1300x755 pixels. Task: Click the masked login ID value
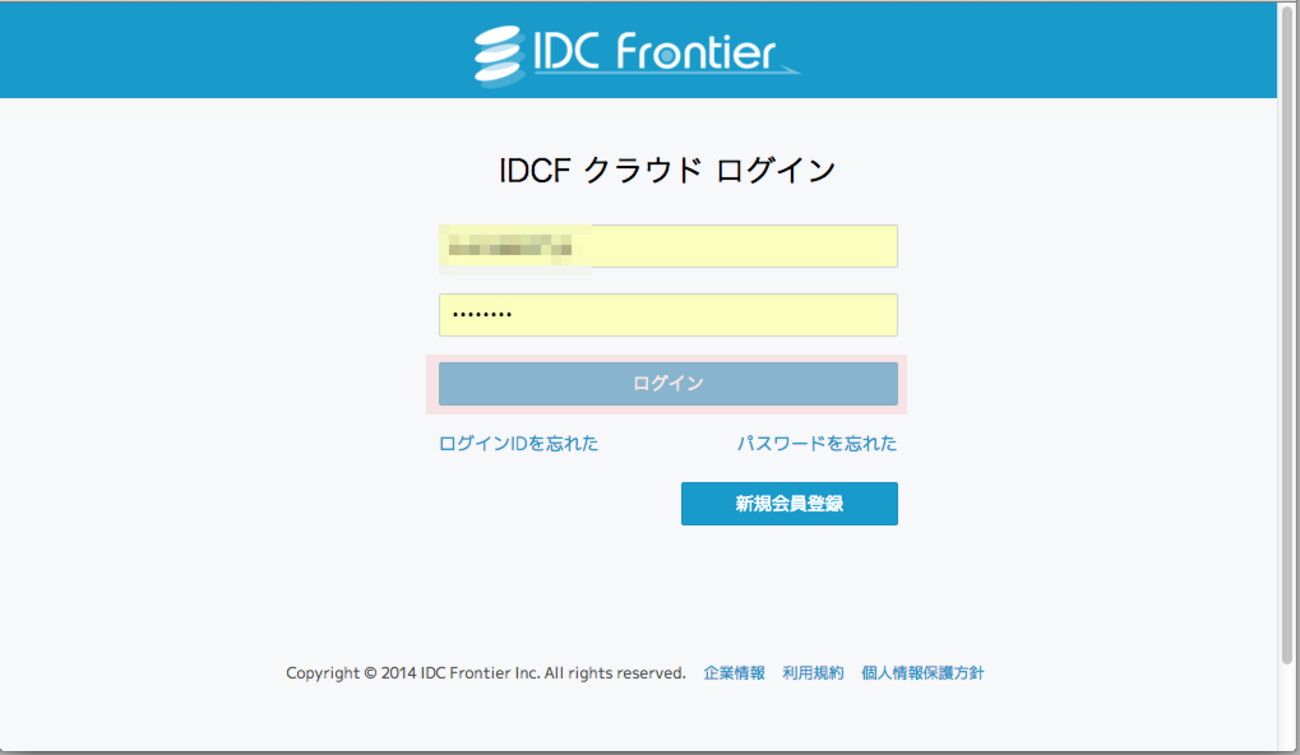(x=512, y=246)
